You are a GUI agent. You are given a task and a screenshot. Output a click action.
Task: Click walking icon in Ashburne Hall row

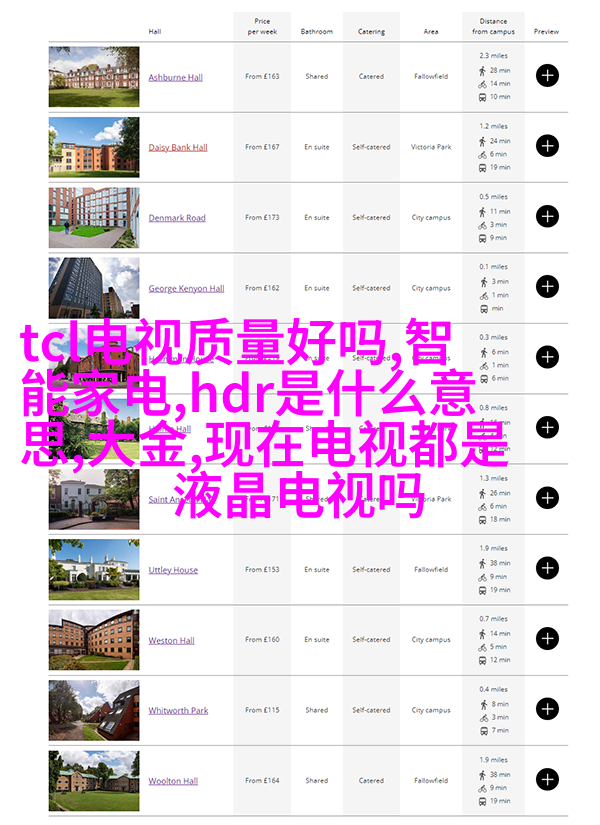point(483,71)
